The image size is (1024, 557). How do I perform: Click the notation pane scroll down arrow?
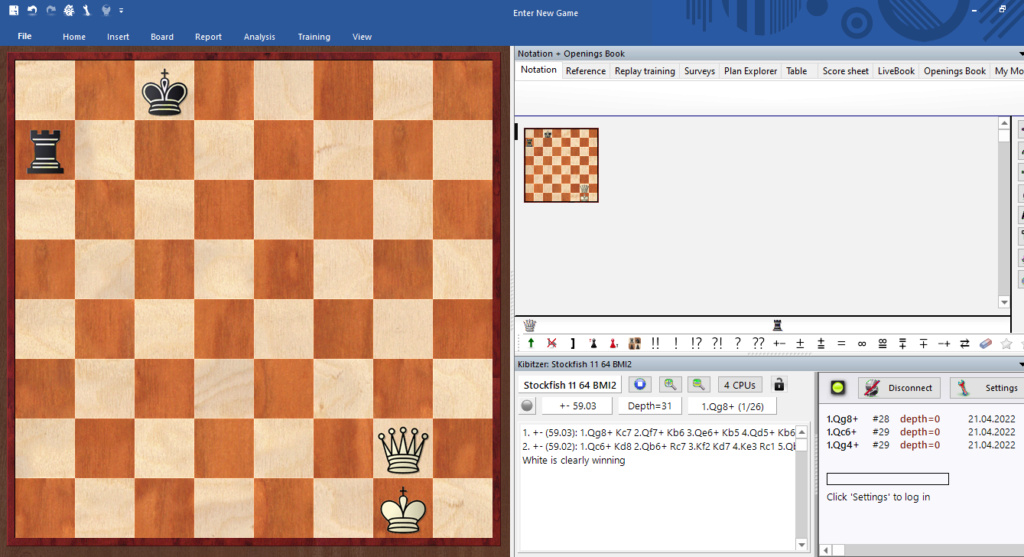1004,302
